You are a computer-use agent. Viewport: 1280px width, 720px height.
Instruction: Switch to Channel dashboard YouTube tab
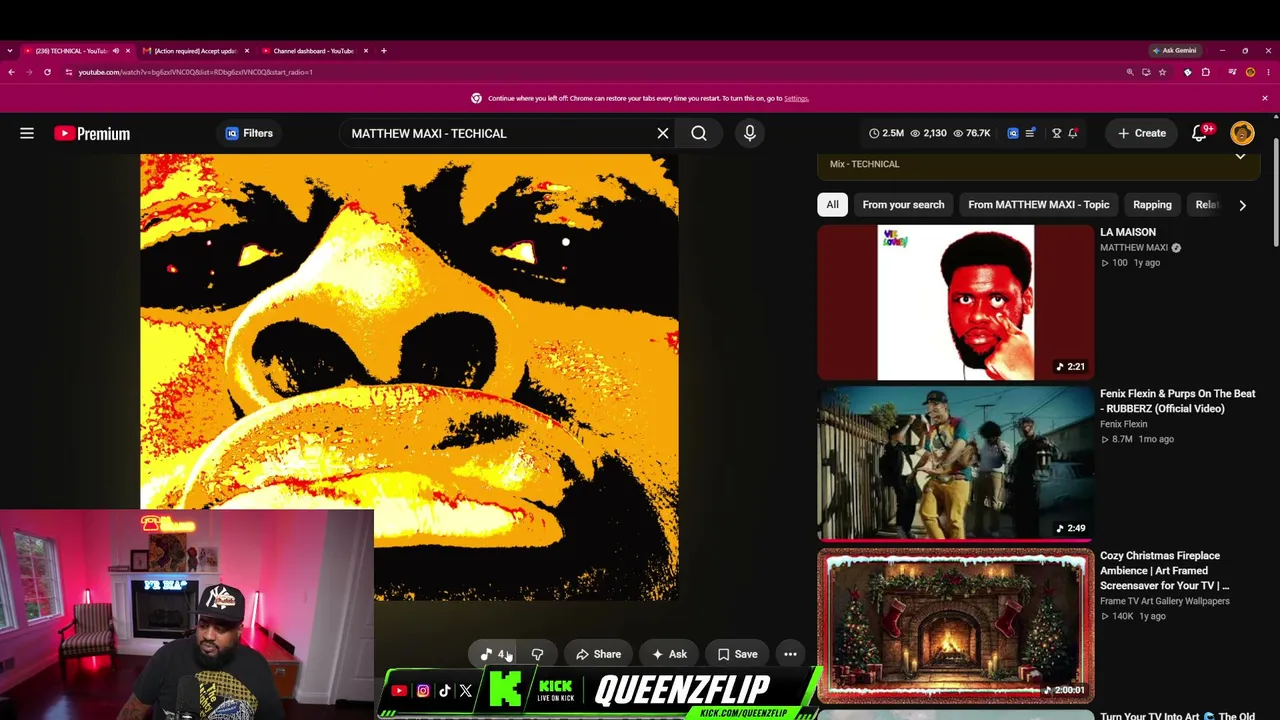pos(314,51)
